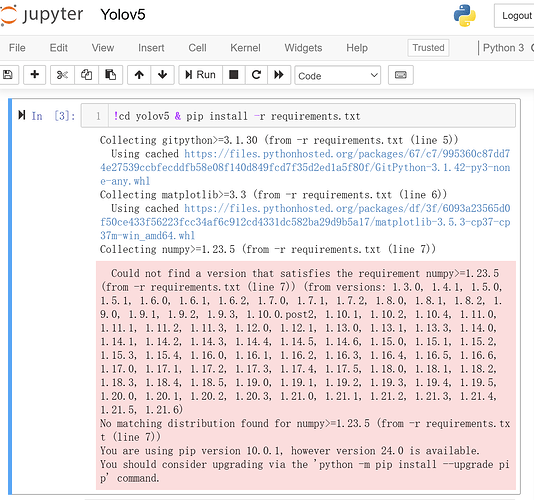Viewport: 534px width, 500px height.
Task: Paste cells below
Action: 110,75
